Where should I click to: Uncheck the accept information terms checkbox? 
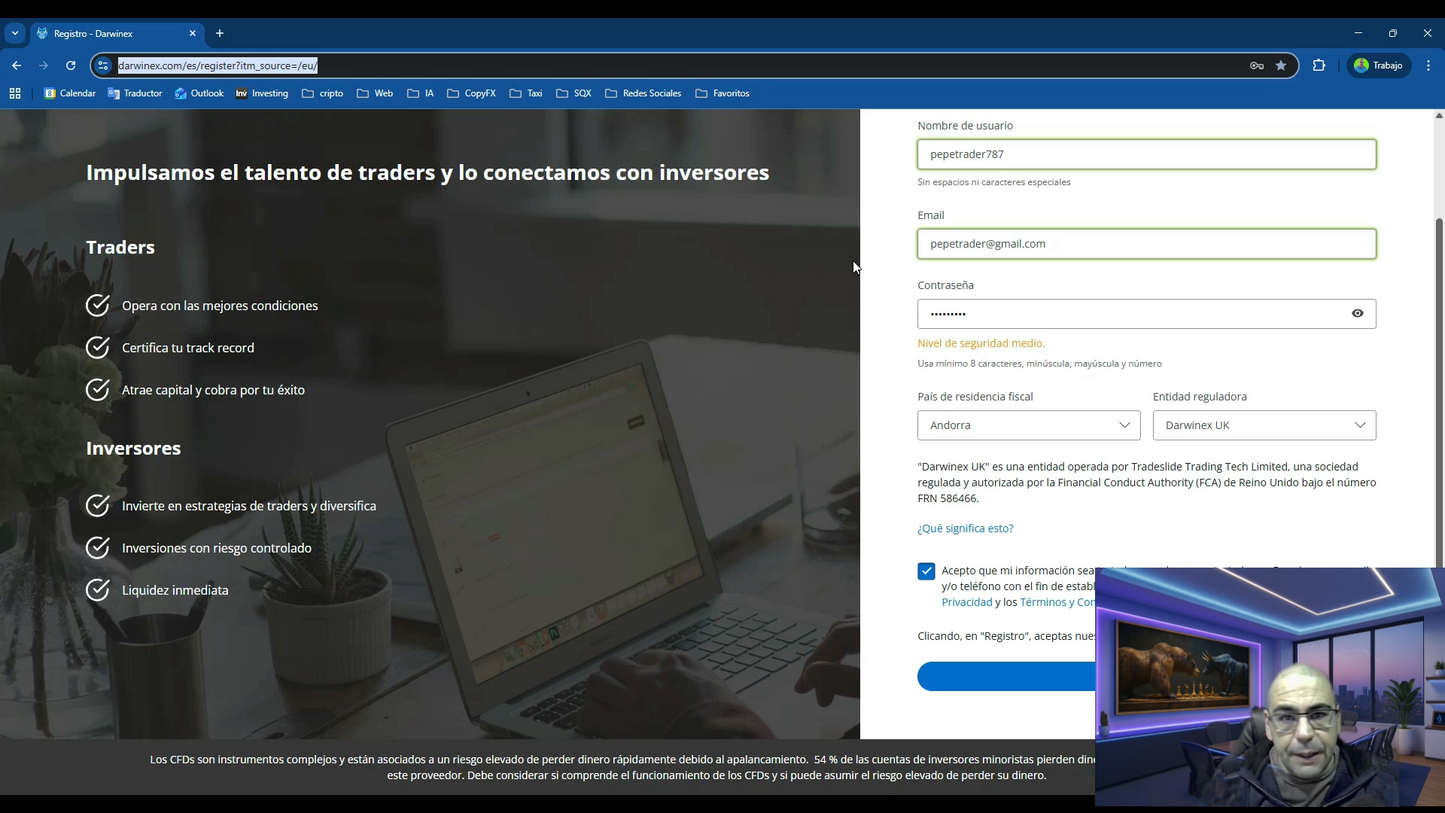coord(926,571)
